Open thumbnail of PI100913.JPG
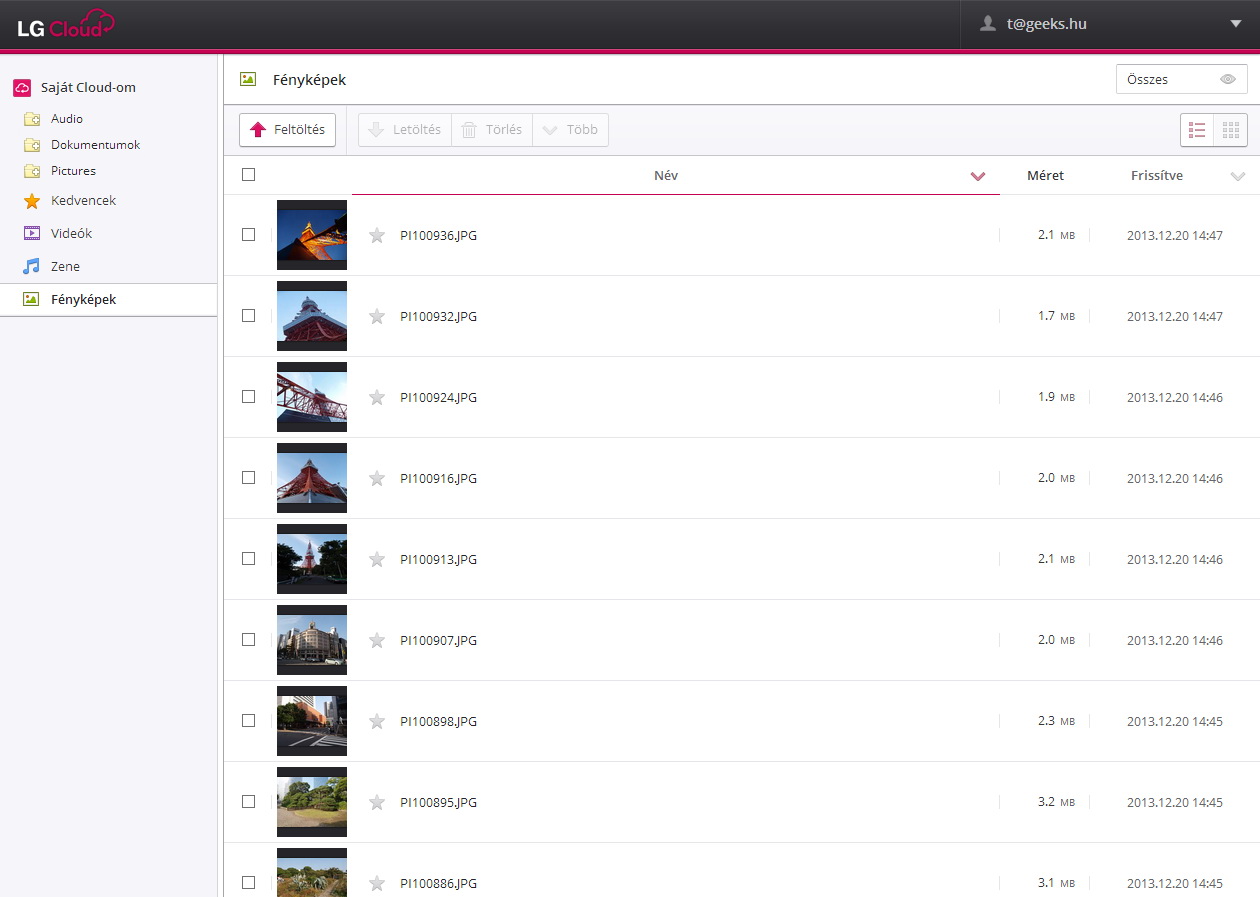Screen dimensions: 1260x897 click(312, 559)
